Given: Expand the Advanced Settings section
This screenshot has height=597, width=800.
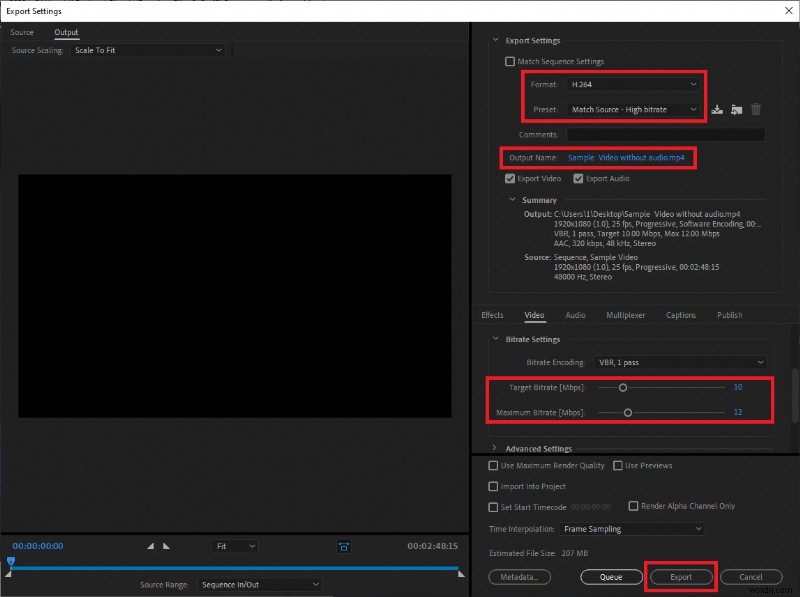Looking at the screenshot, I should coord(494,448).
